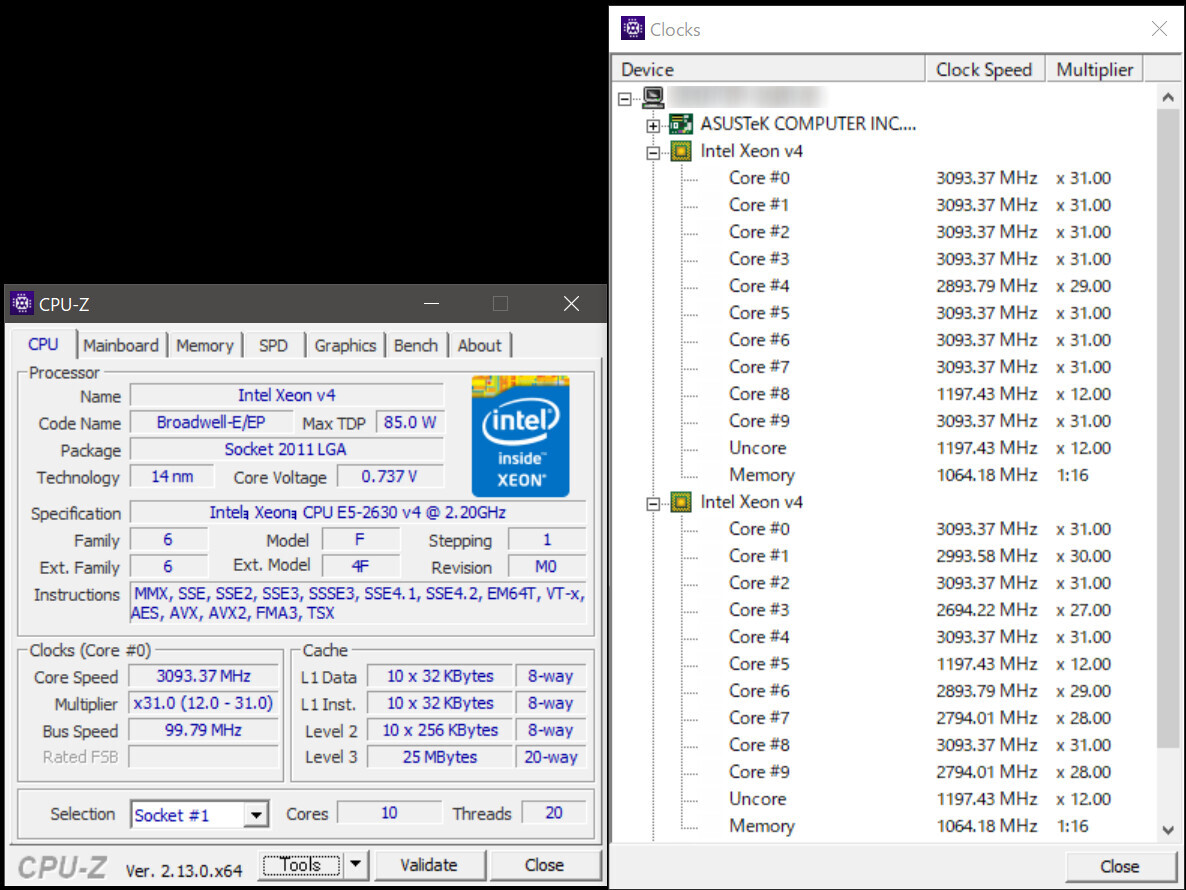The height and width of the screenshot is (890, 1186).
Task: Click the Level 3 20-way value
Action: [551, 757]
